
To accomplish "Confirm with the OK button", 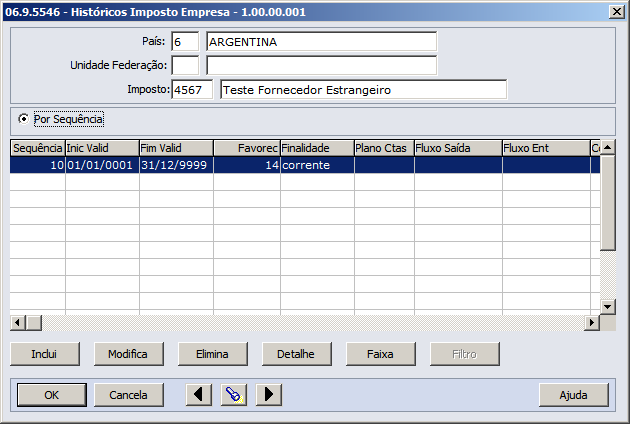I will 51,395.
